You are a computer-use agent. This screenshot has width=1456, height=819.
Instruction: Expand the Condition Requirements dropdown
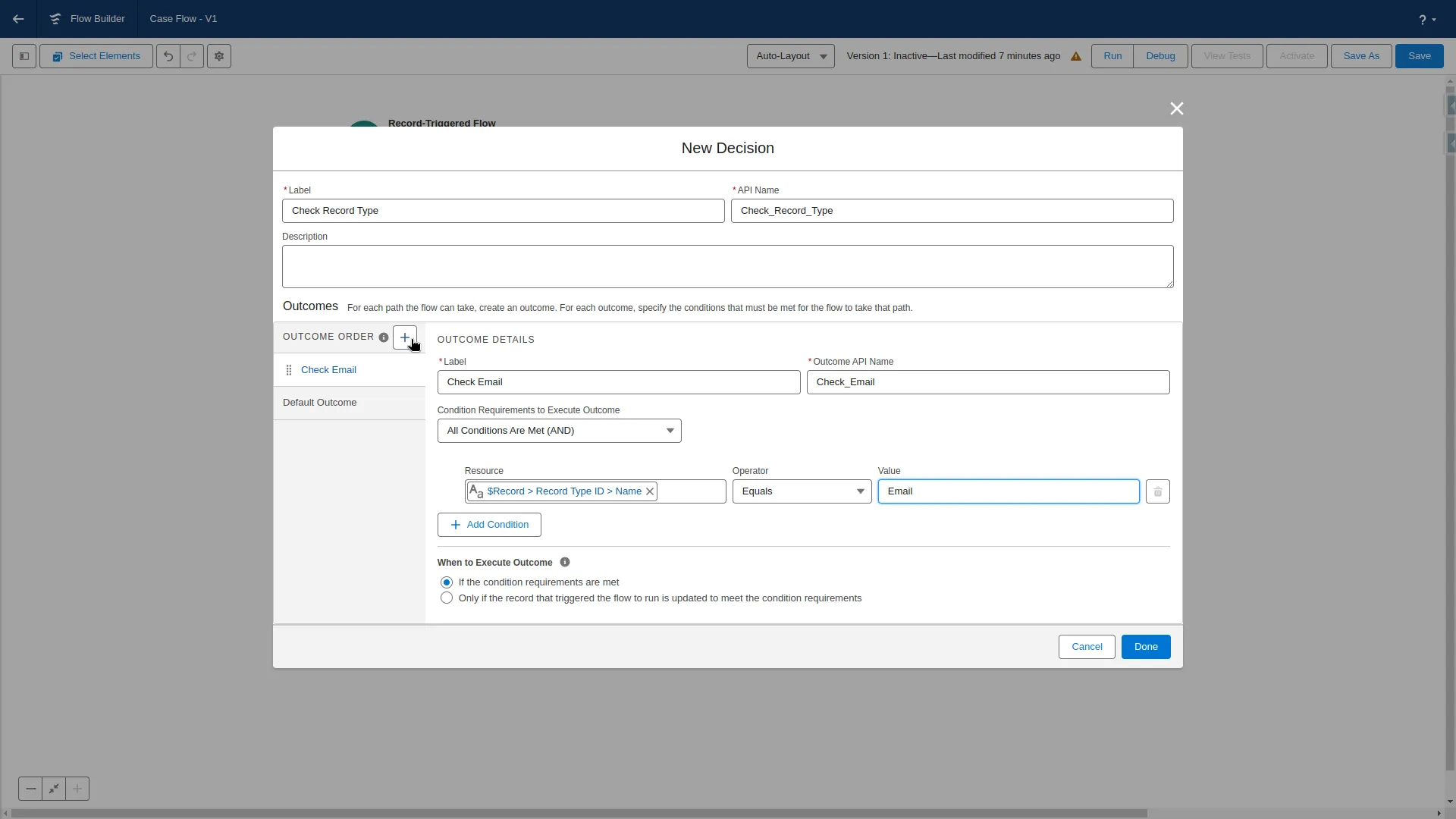560,430
